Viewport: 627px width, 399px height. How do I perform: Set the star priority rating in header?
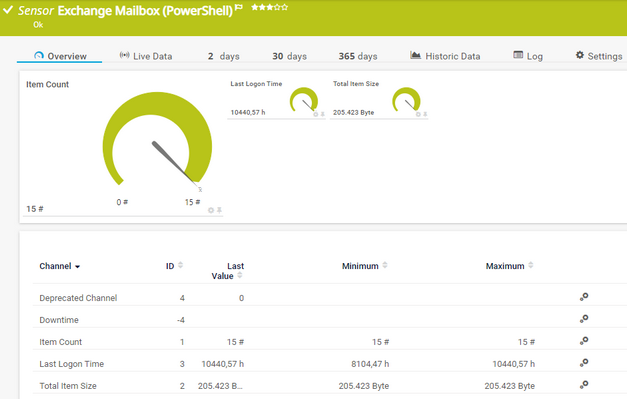(x=270, y=7)
